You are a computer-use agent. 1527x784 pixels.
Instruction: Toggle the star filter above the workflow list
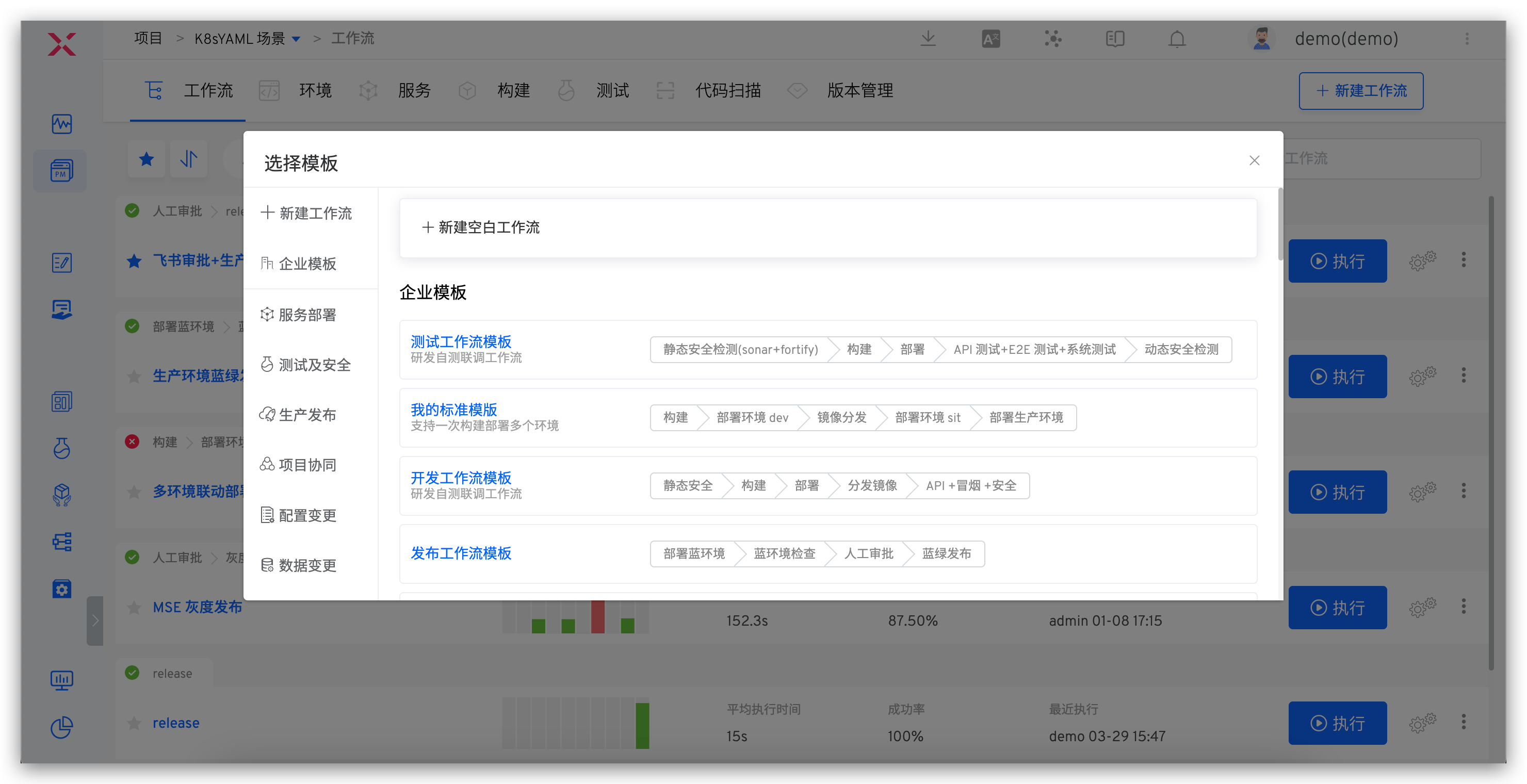(x=146, y=159)
